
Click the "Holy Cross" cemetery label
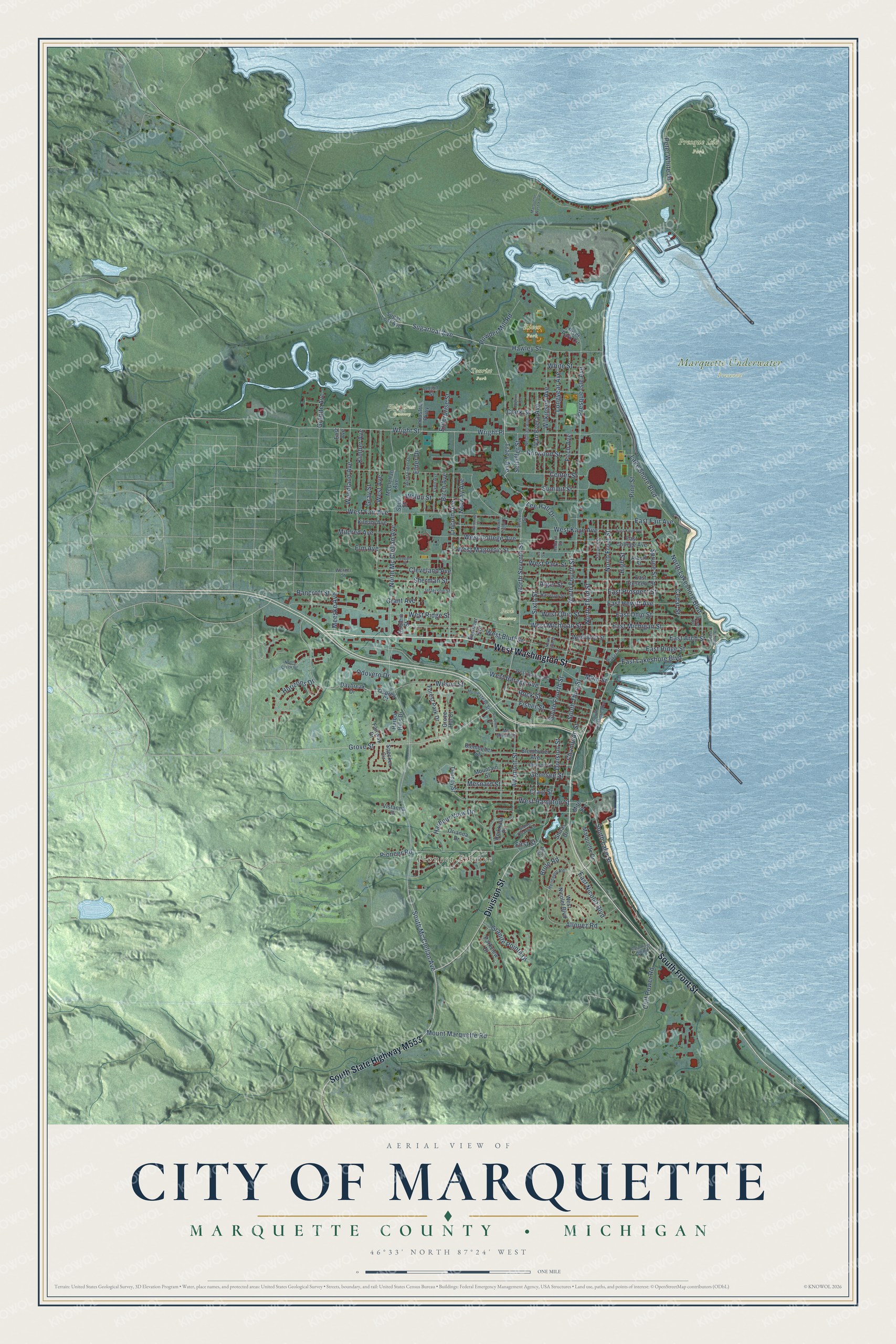401,407
